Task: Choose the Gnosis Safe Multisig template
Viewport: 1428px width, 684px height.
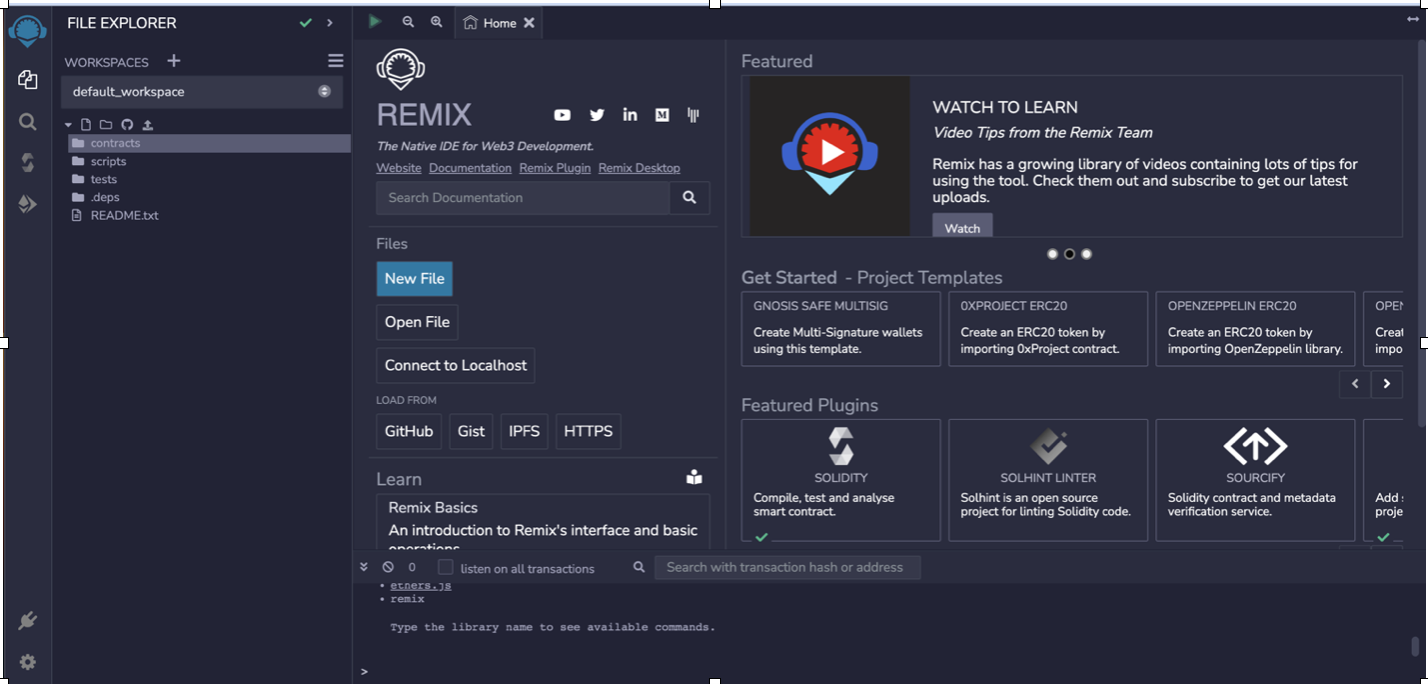Action: [x=841, y=329]
